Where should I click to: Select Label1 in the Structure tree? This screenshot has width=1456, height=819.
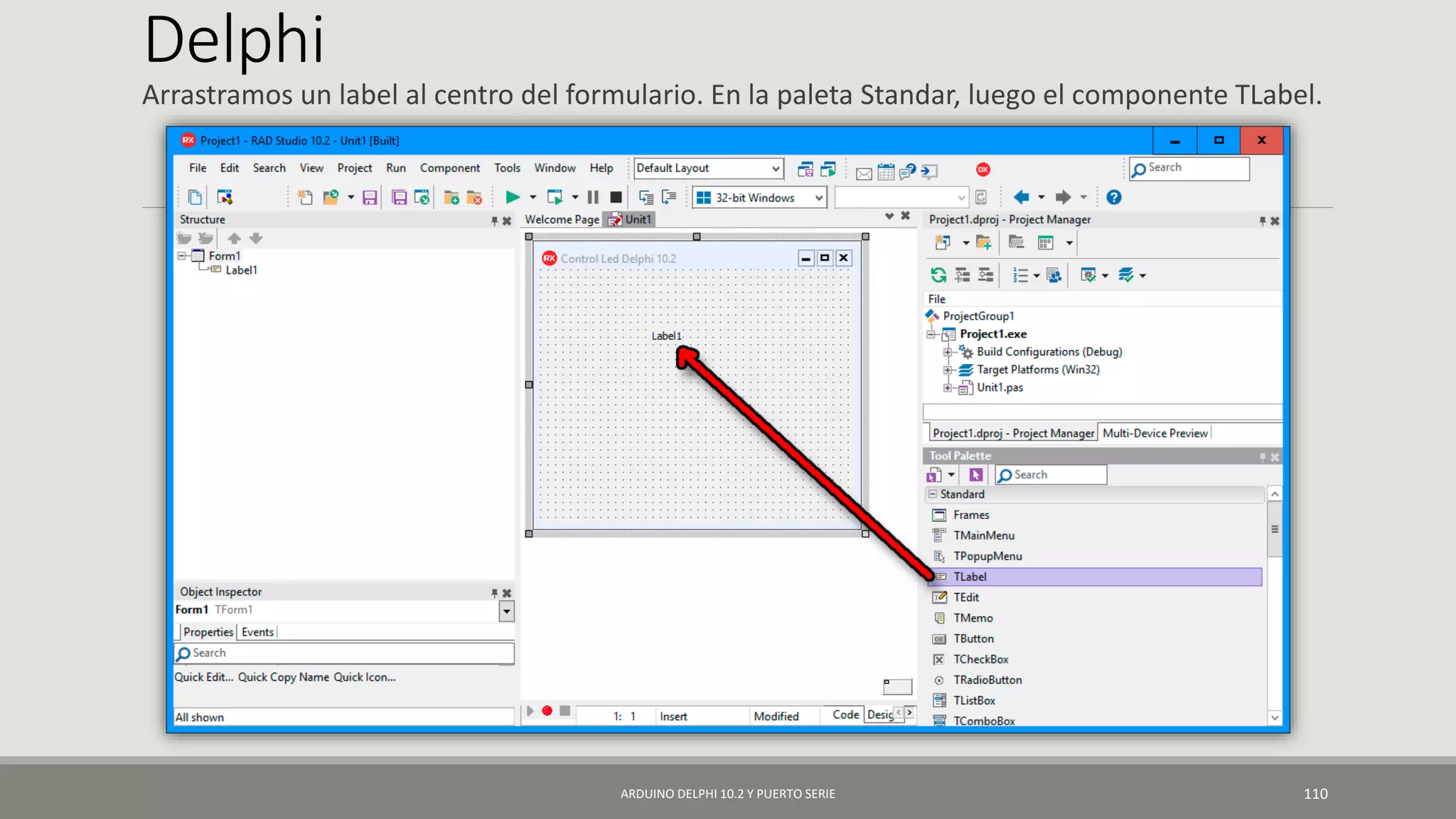coord(241,270)
